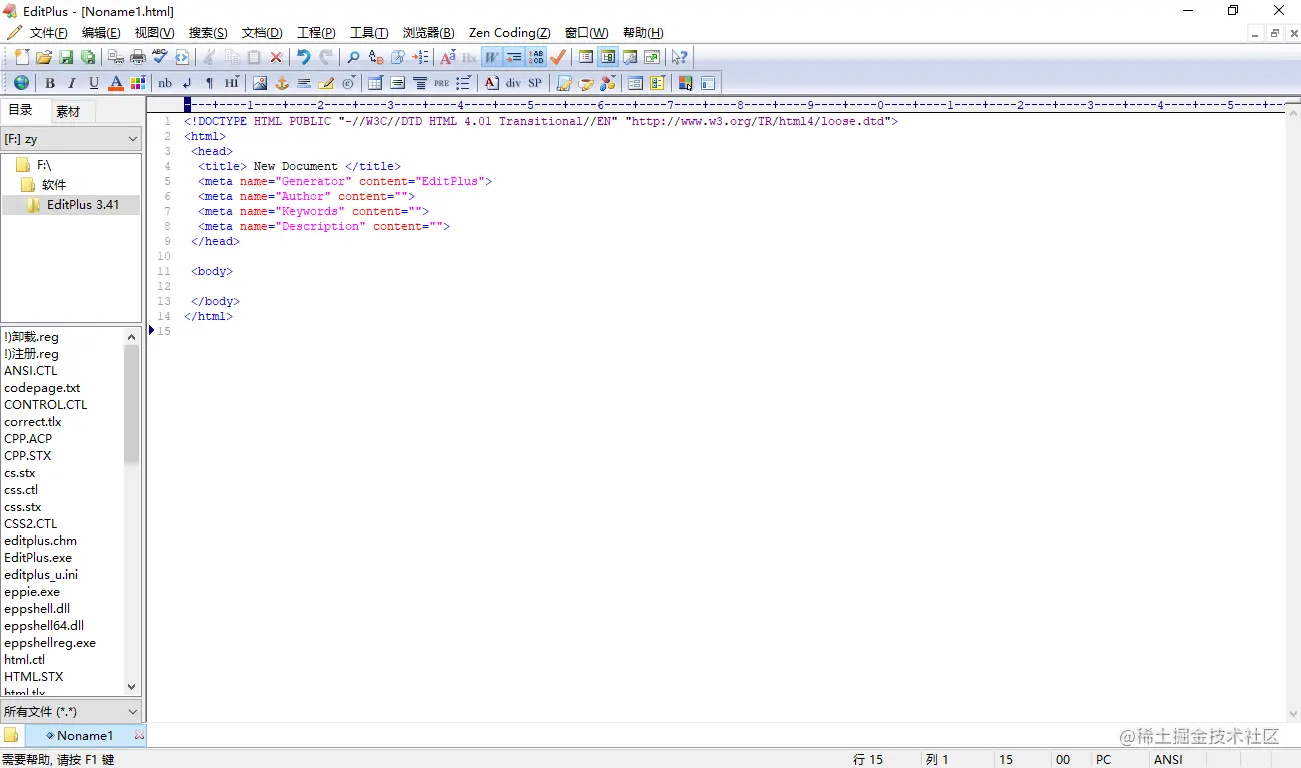Insert an anchor with the anchor icon

tap(281, 82)
